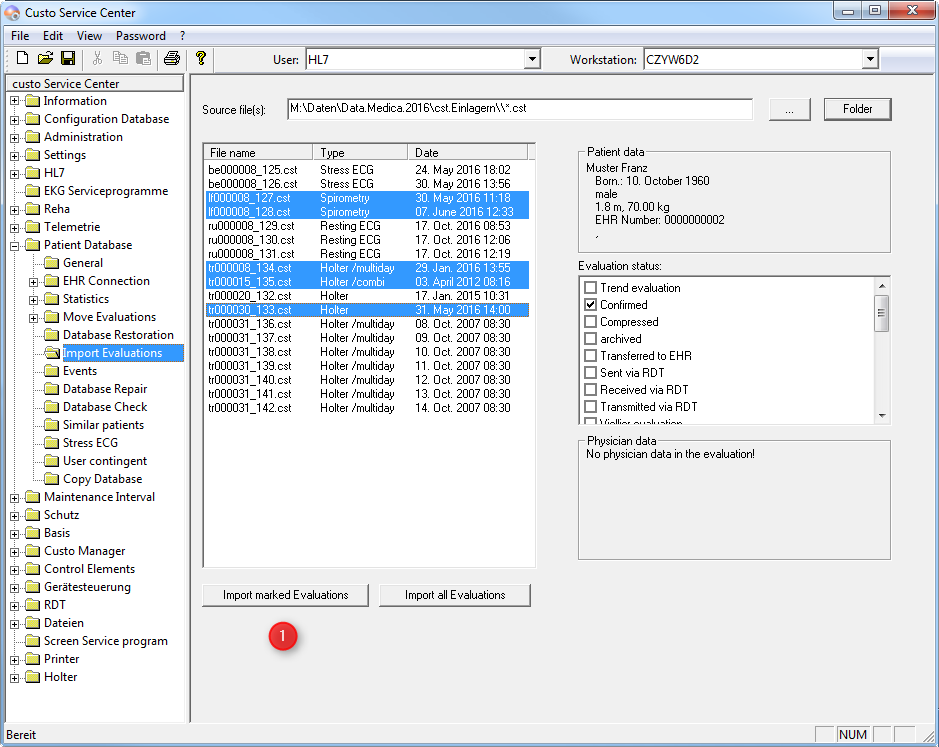Click the folder icon beside Similar patients

[52, 425]
